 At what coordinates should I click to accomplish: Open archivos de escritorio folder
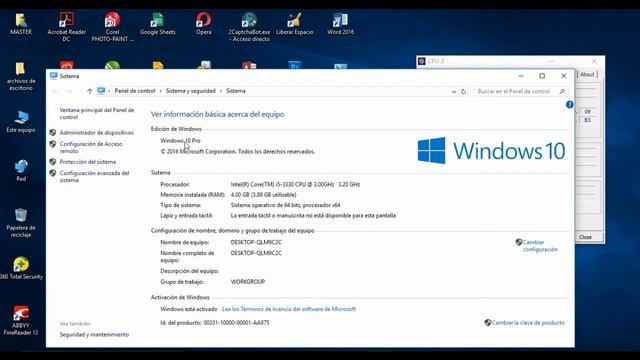[x=21, y=76]
